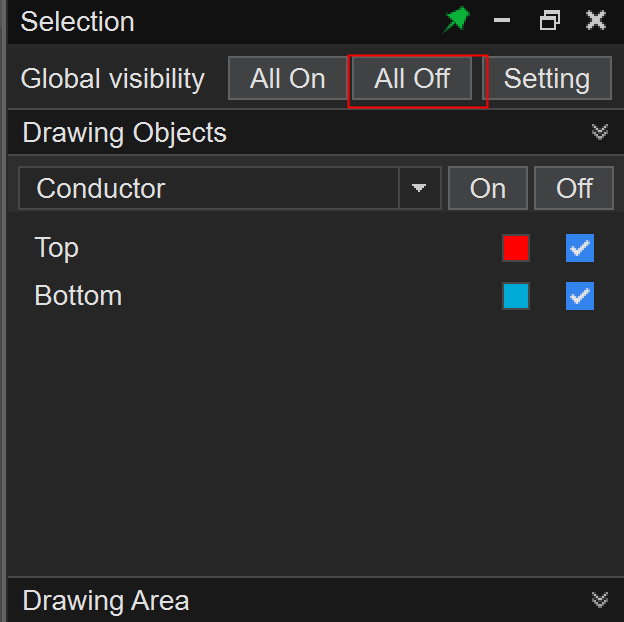The height and width of the screenshot is (622, 624).
Task: Click the Drawing Area section header
Action: point(106,600)
